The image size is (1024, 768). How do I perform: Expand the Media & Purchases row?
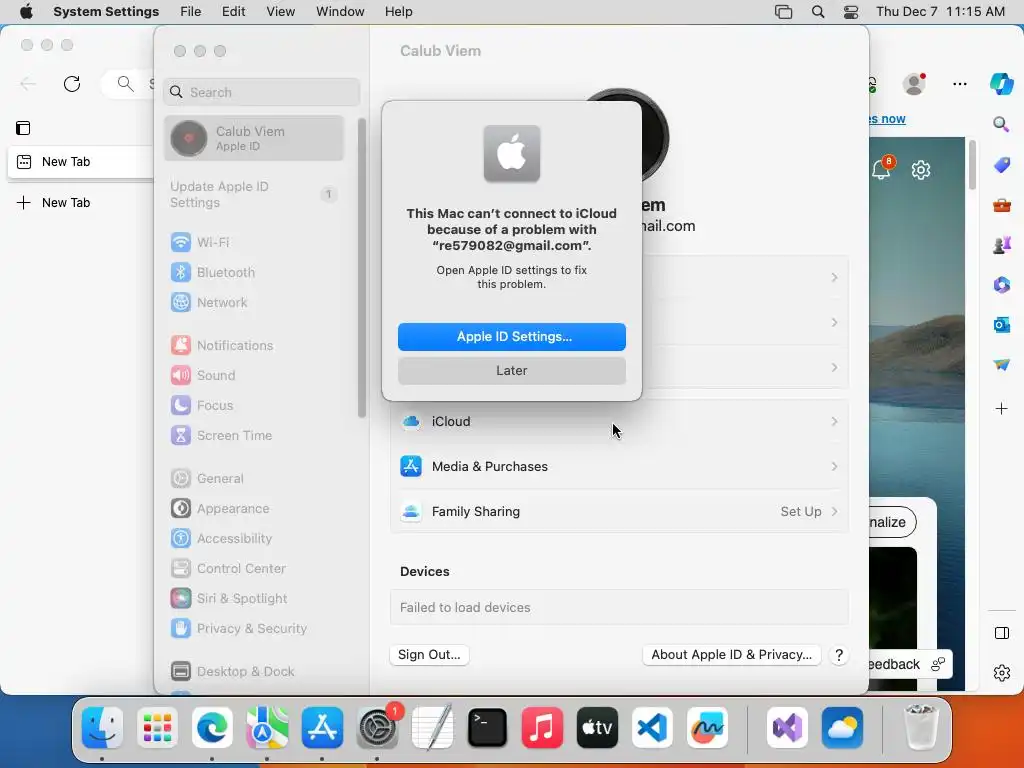coord(619,466)
